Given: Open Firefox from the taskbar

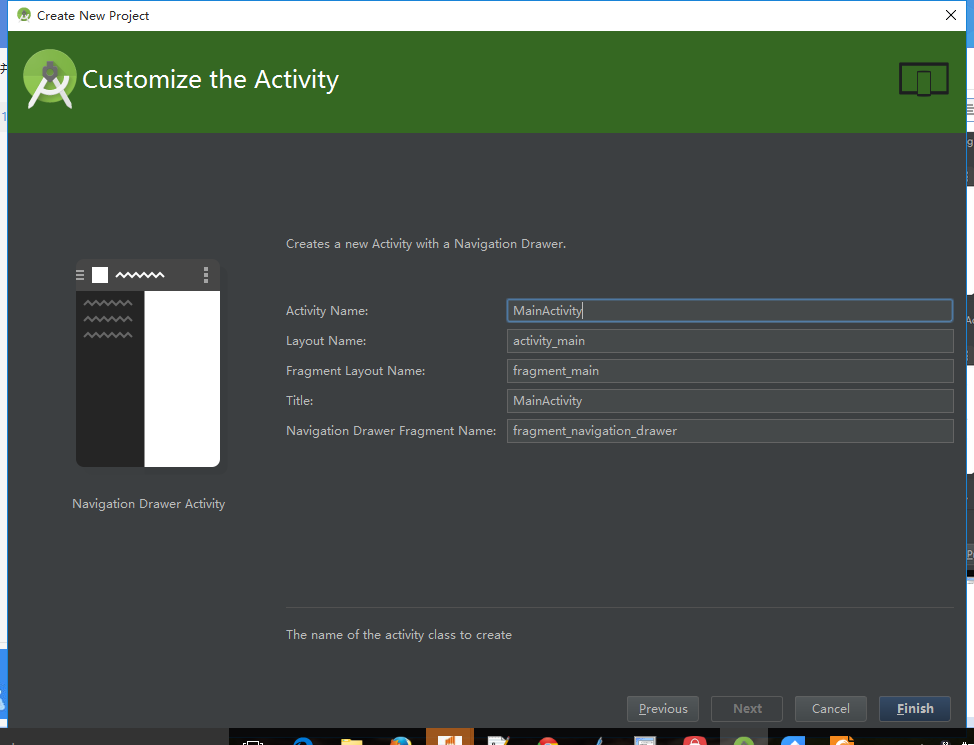Looking at the screenshot, I should [x=401, y=741].
